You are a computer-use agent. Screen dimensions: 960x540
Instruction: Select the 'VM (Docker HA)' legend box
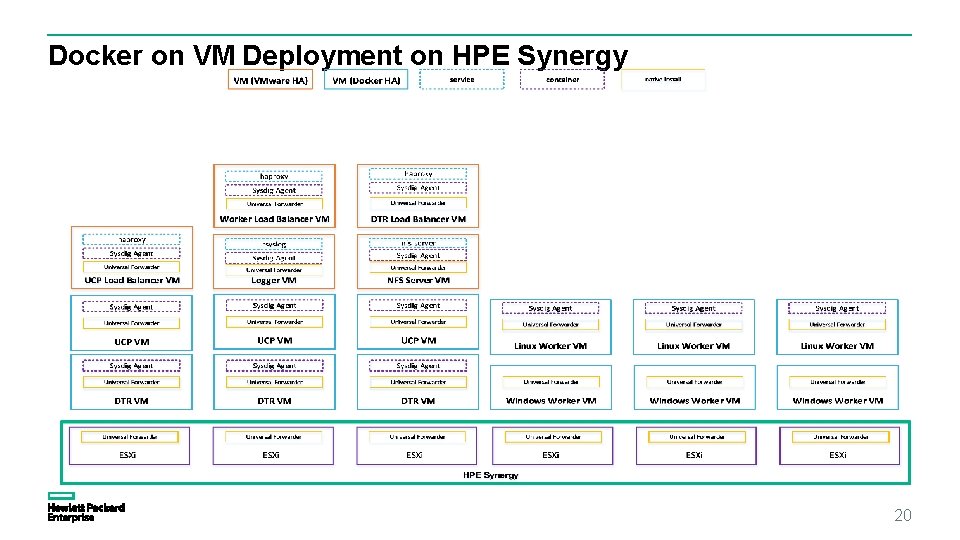(x=366, y=80)
